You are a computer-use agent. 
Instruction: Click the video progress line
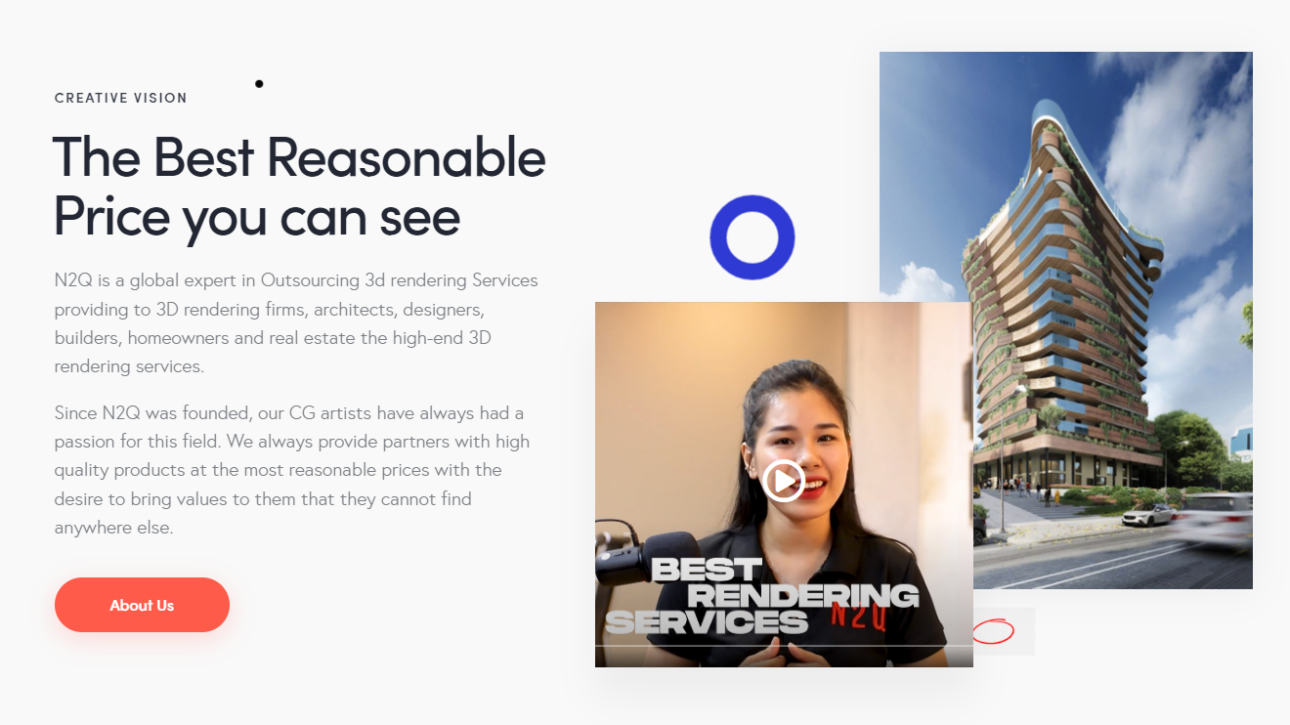784,646
